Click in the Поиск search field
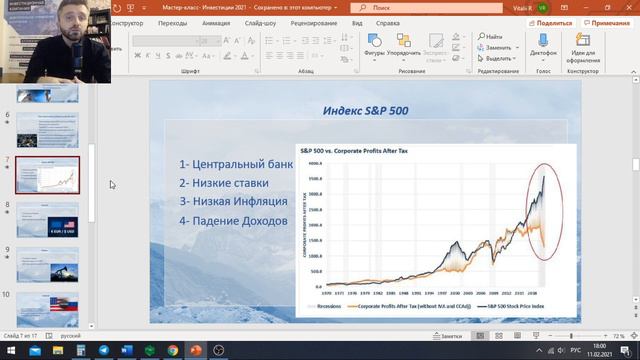 pos(427,8)
